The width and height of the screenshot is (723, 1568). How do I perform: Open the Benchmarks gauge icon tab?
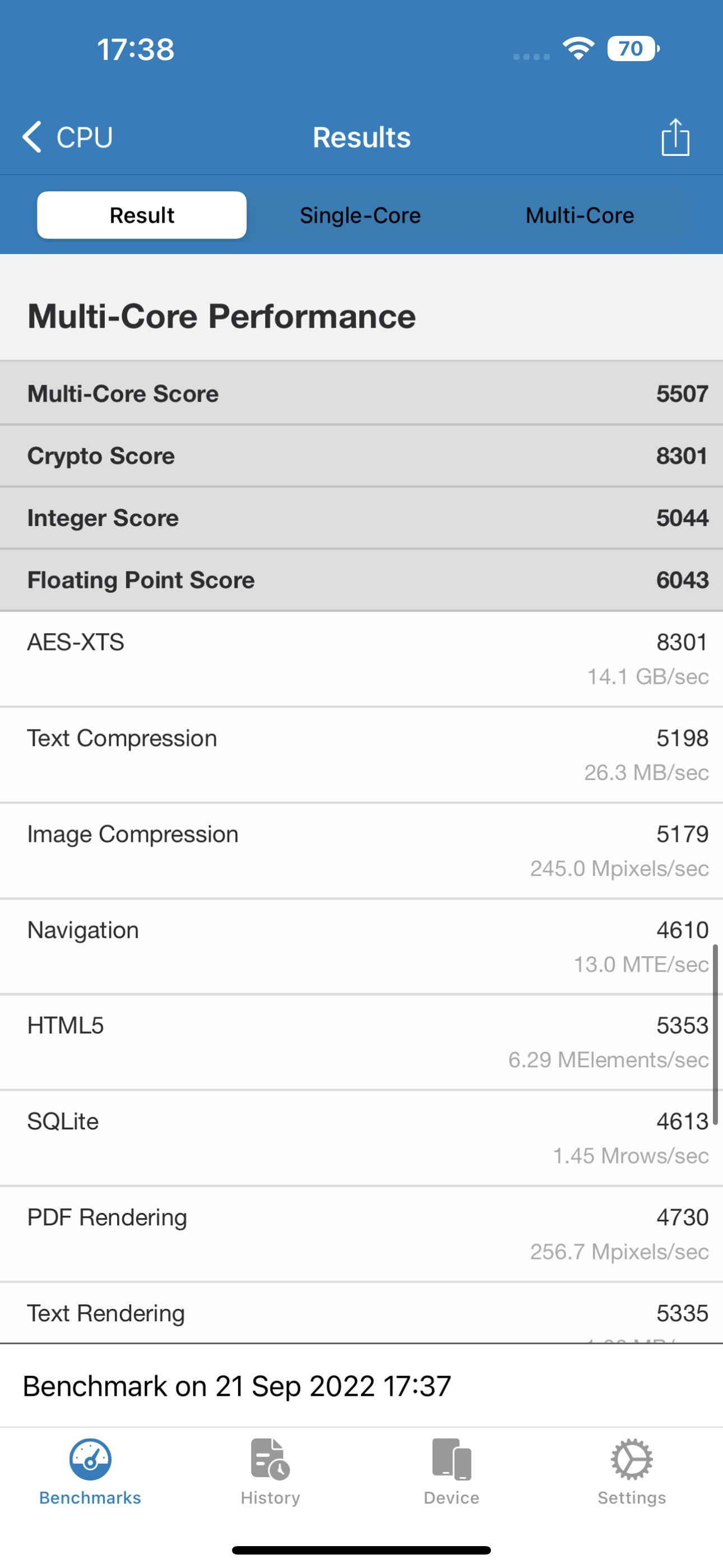click(x=90, y=1460)
